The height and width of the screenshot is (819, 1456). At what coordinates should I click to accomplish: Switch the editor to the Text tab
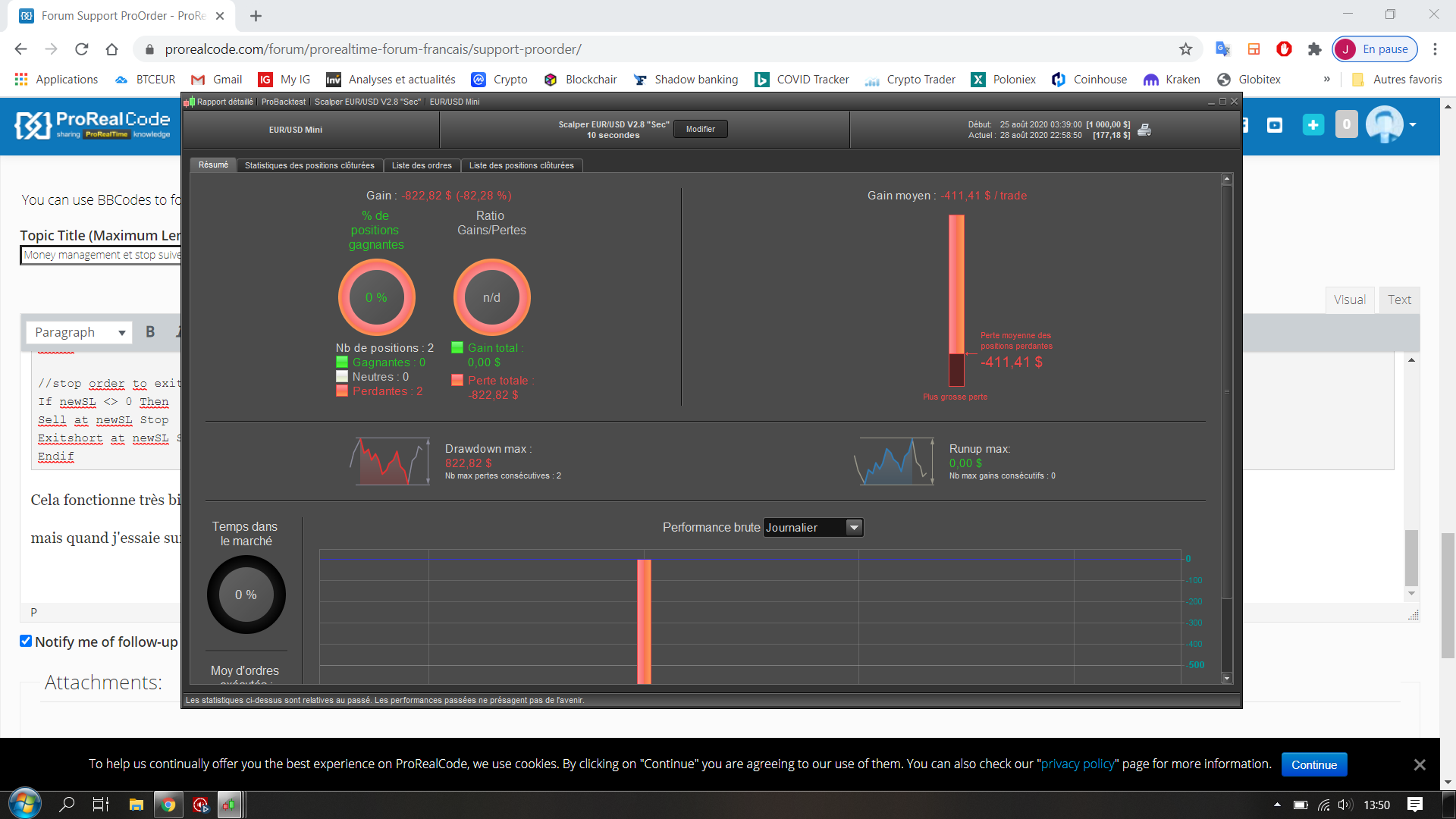pos(1399,300)
